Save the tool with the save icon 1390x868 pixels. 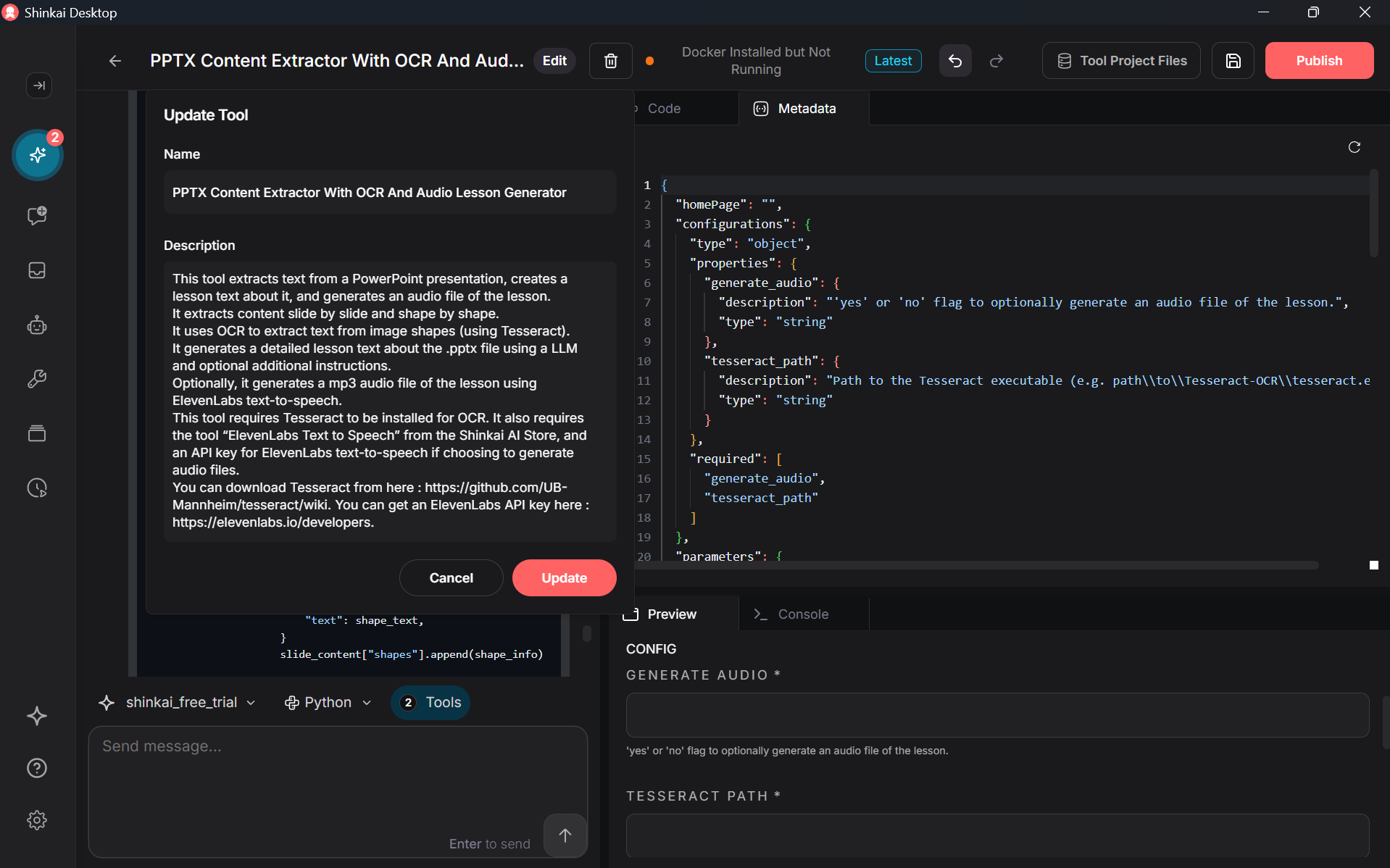click(x=1233, y=61)
